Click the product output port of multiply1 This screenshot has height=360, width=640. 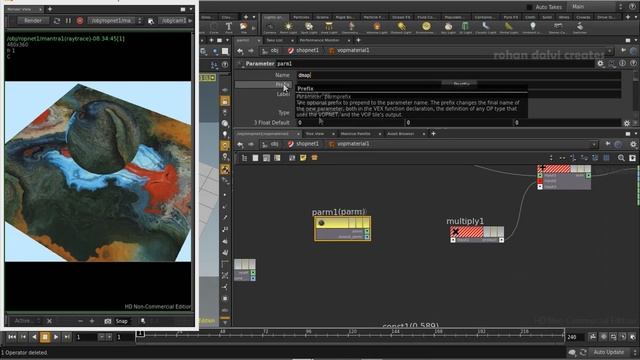pyautogui.click(x=501, y=240)
